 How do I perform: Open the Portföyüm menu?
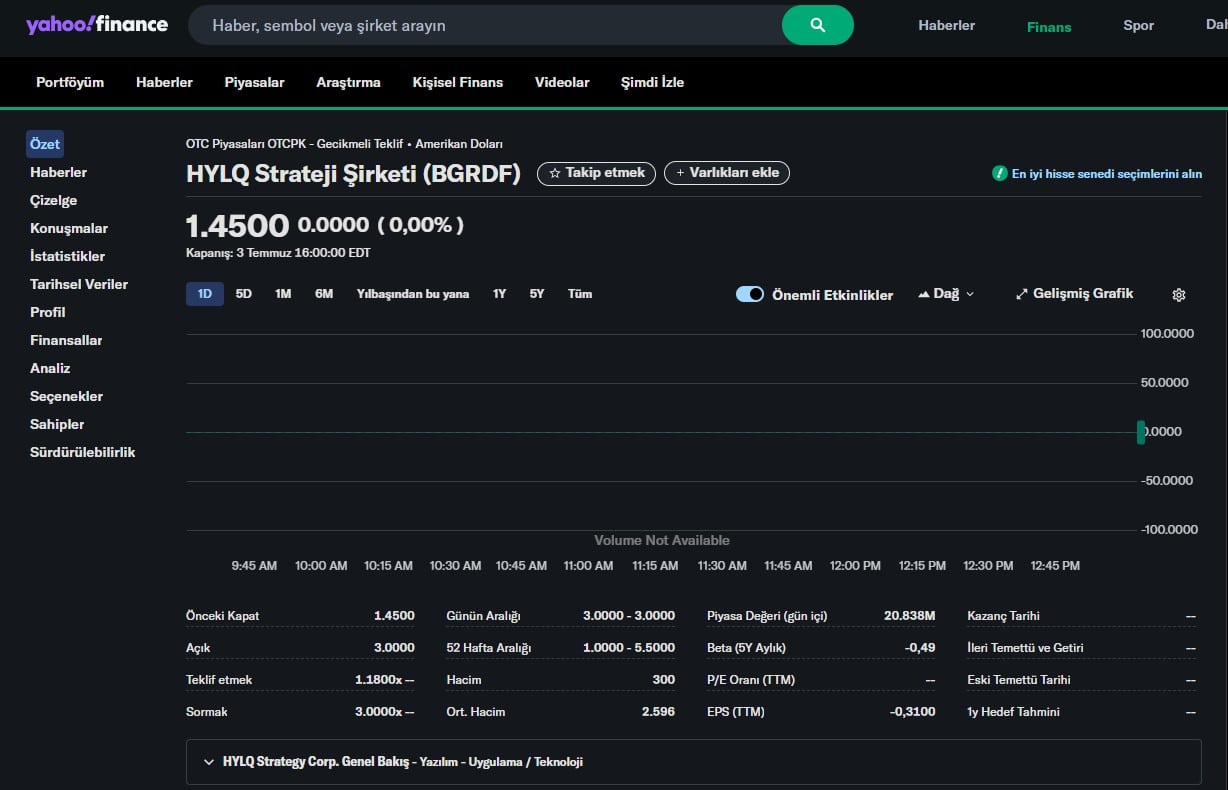[70, 82]
